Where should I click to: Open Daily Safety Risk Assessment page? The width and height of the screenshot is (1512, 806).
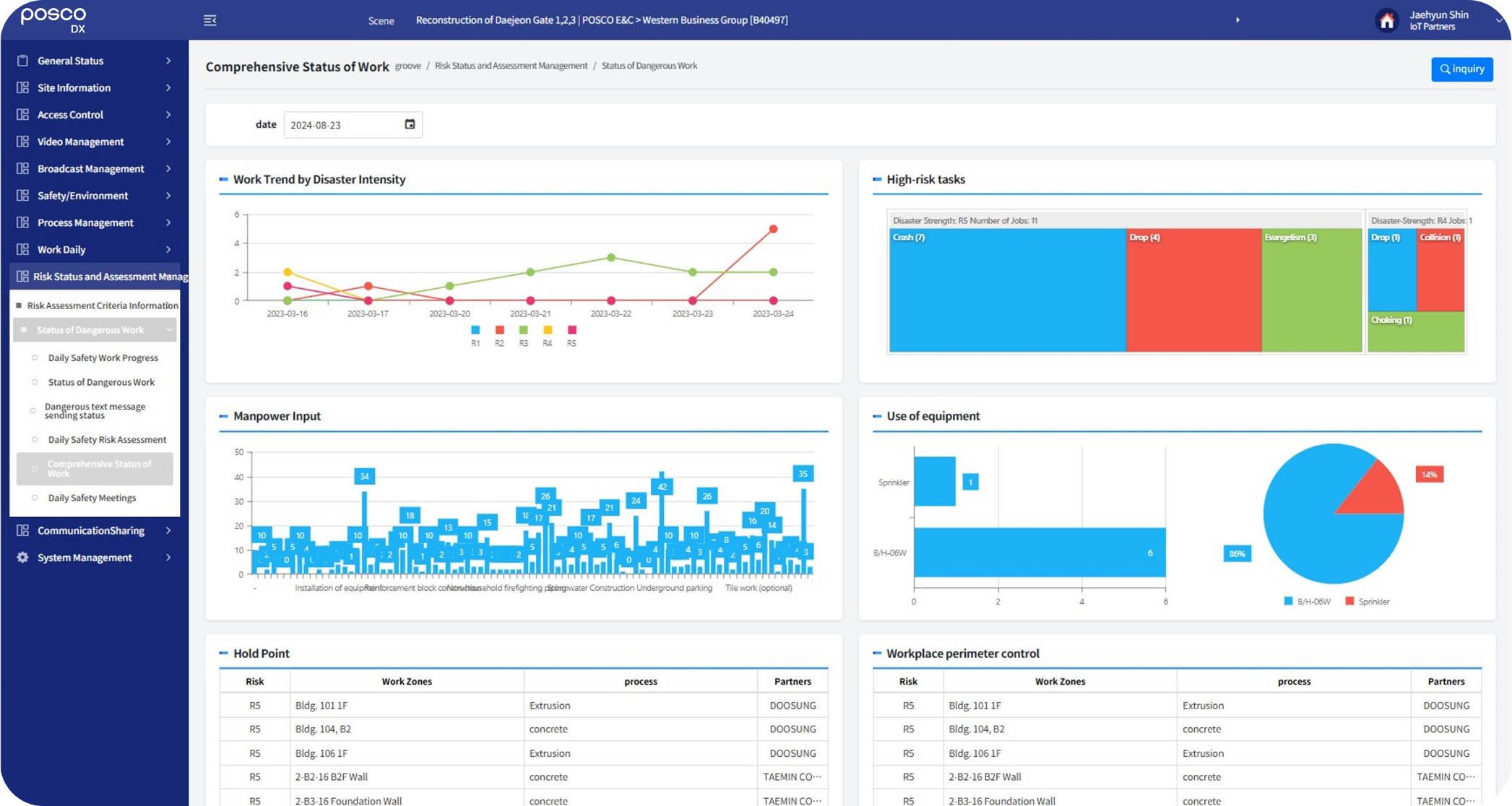[107, 439]
